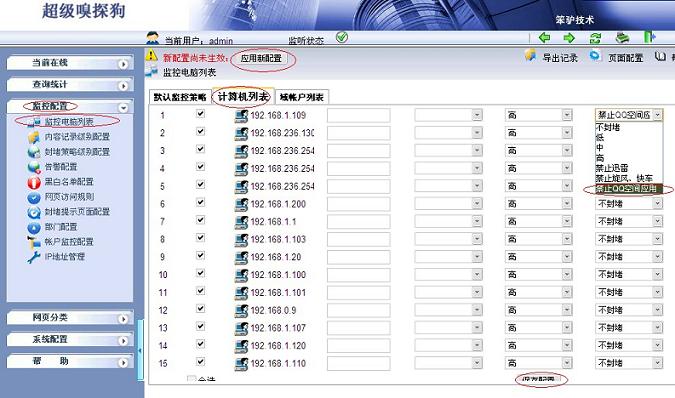The width and height of the screenshot is (675, 398).
Task: Toggle the checkbox for 192.168.1.200 row
Action: coord(200,202)
